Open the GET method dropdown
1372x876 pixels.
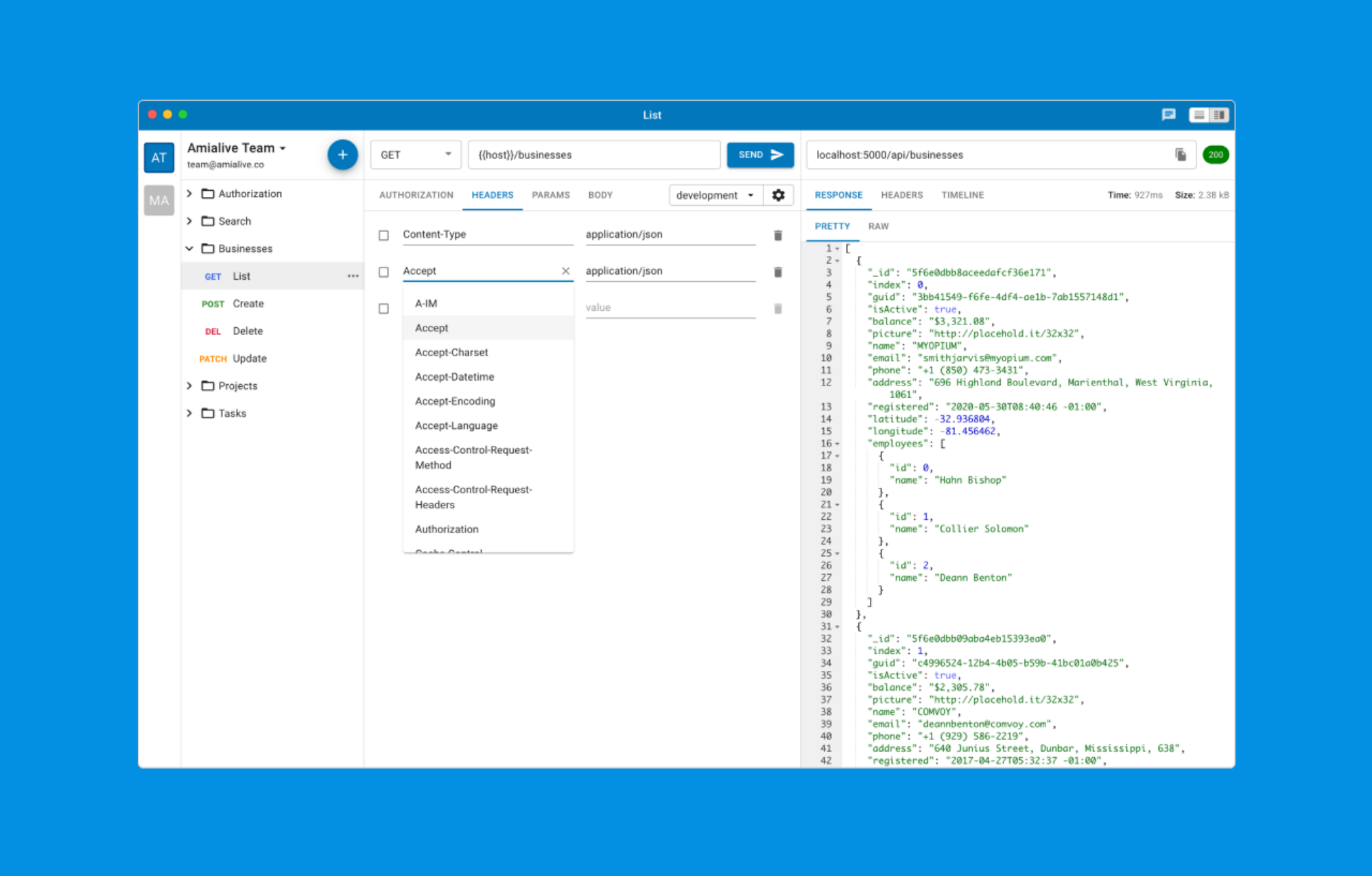(x=416, y=155)
